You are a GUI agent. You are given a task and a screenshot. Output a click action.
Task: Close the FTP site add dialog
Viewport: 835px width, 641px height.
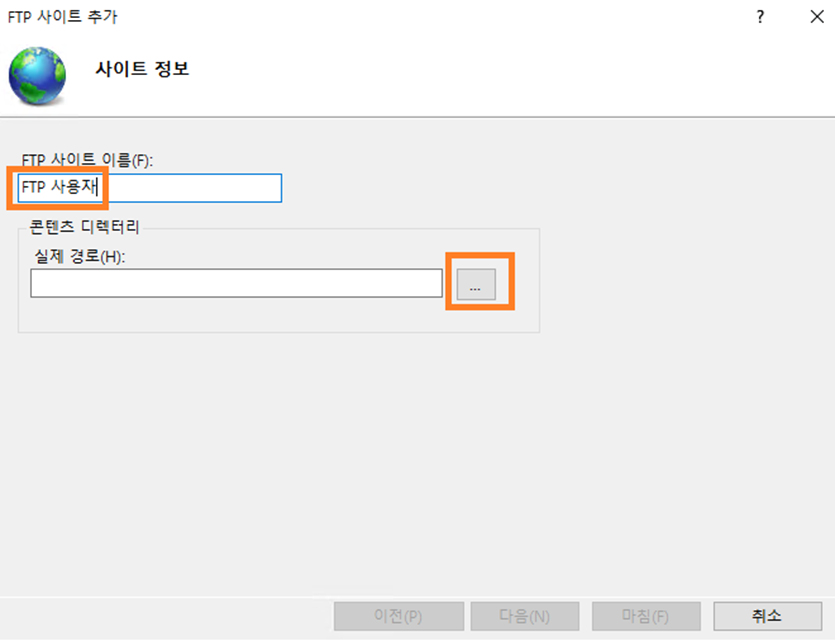[x=815, y=17]
